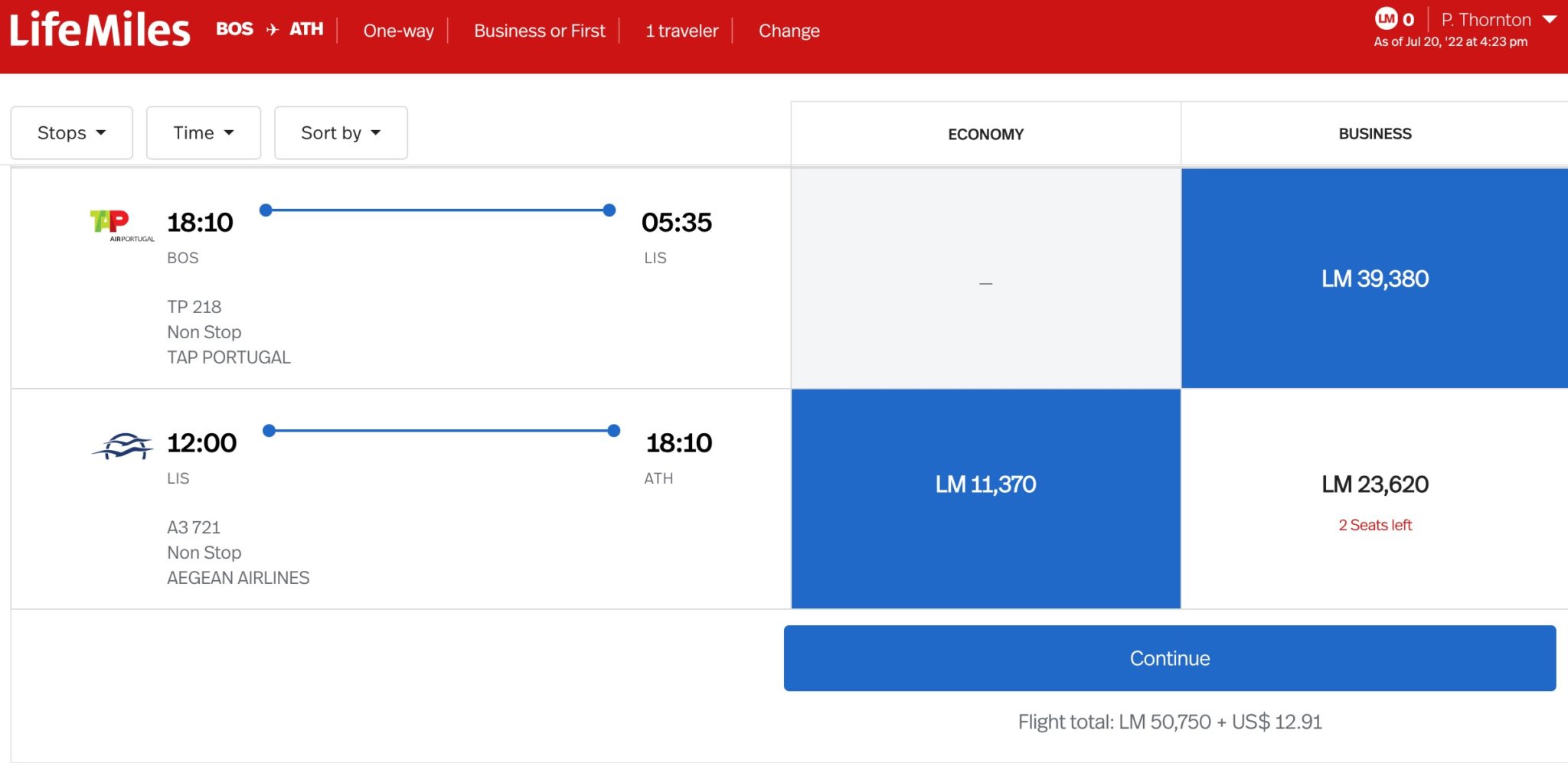
Task: Click the One-way trip label
Action: (398, 30)
